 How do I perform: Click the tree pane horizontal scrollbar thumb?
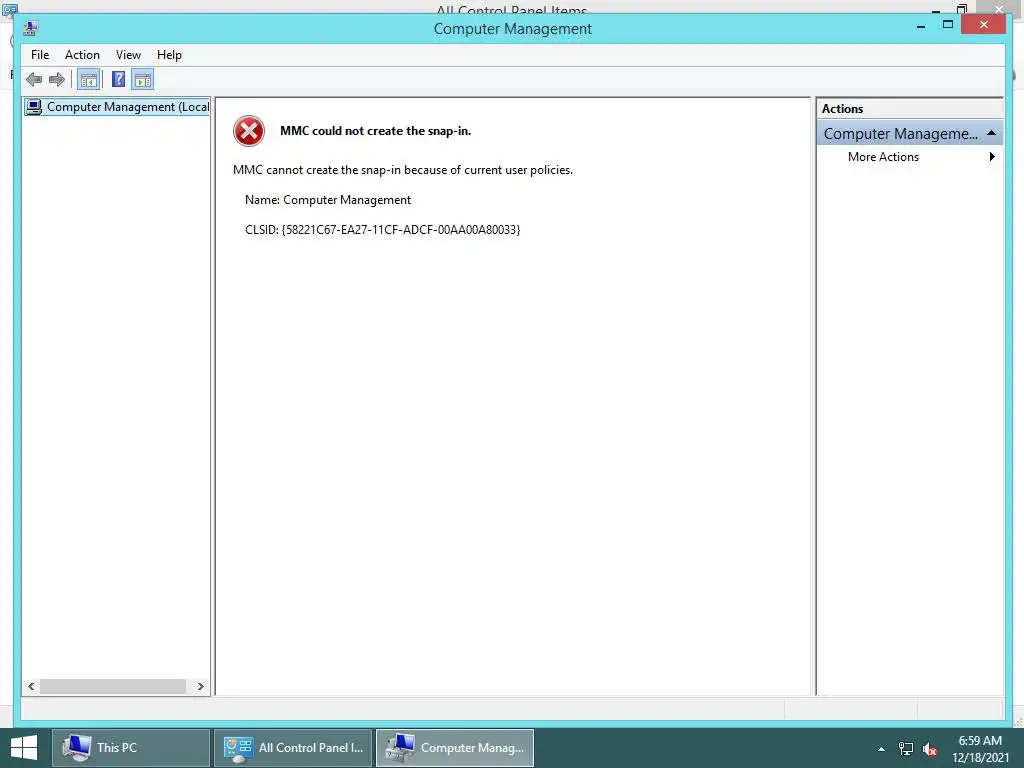click(112, 686)
